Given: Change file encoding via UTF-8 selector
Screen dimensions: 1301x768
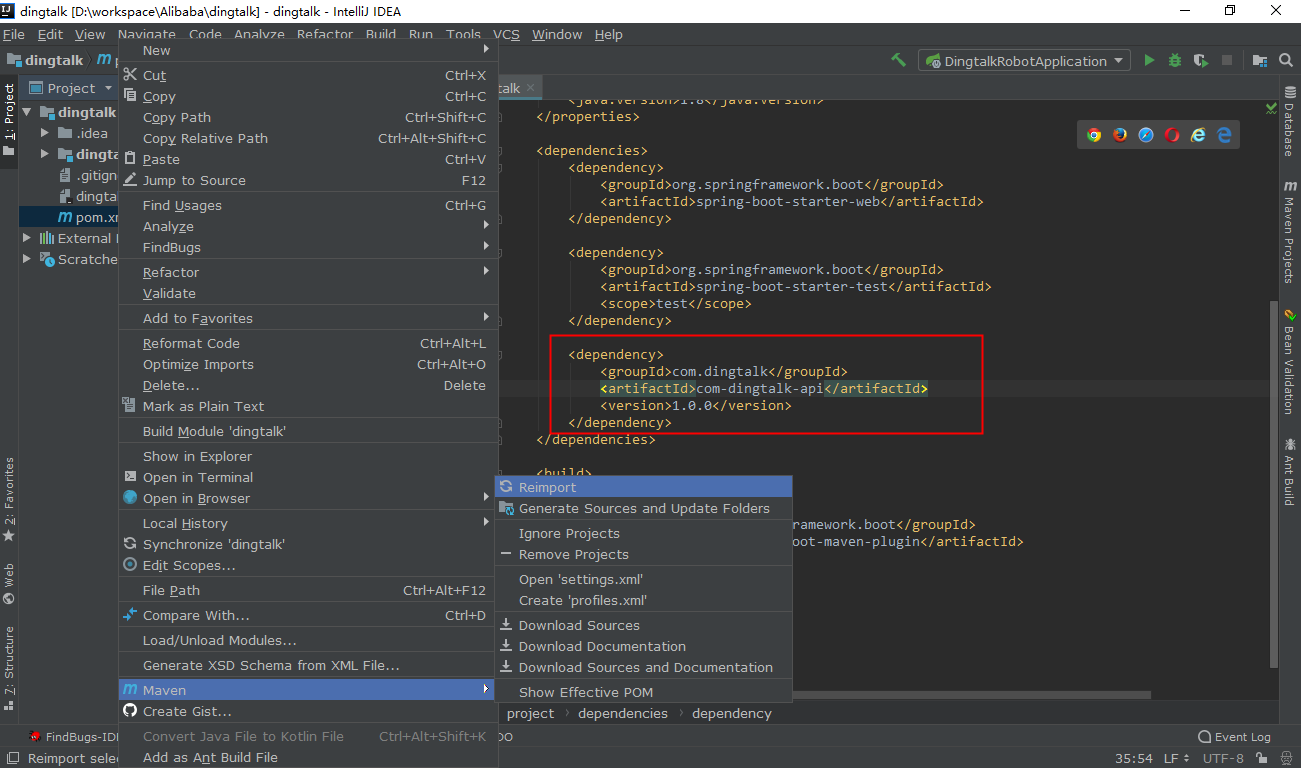Looking at the screenshot, I should (x=1226, y=758).
